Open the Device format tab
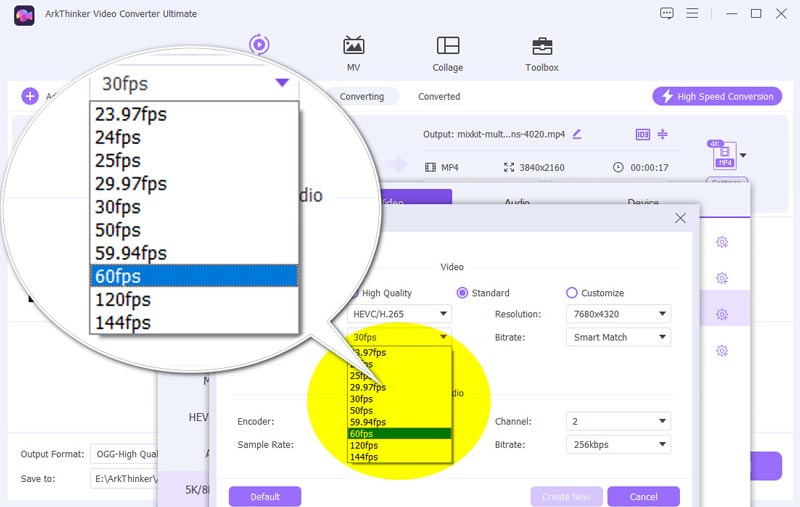The height and width of the screenshot is (507, 800). [x=643, y=200]
